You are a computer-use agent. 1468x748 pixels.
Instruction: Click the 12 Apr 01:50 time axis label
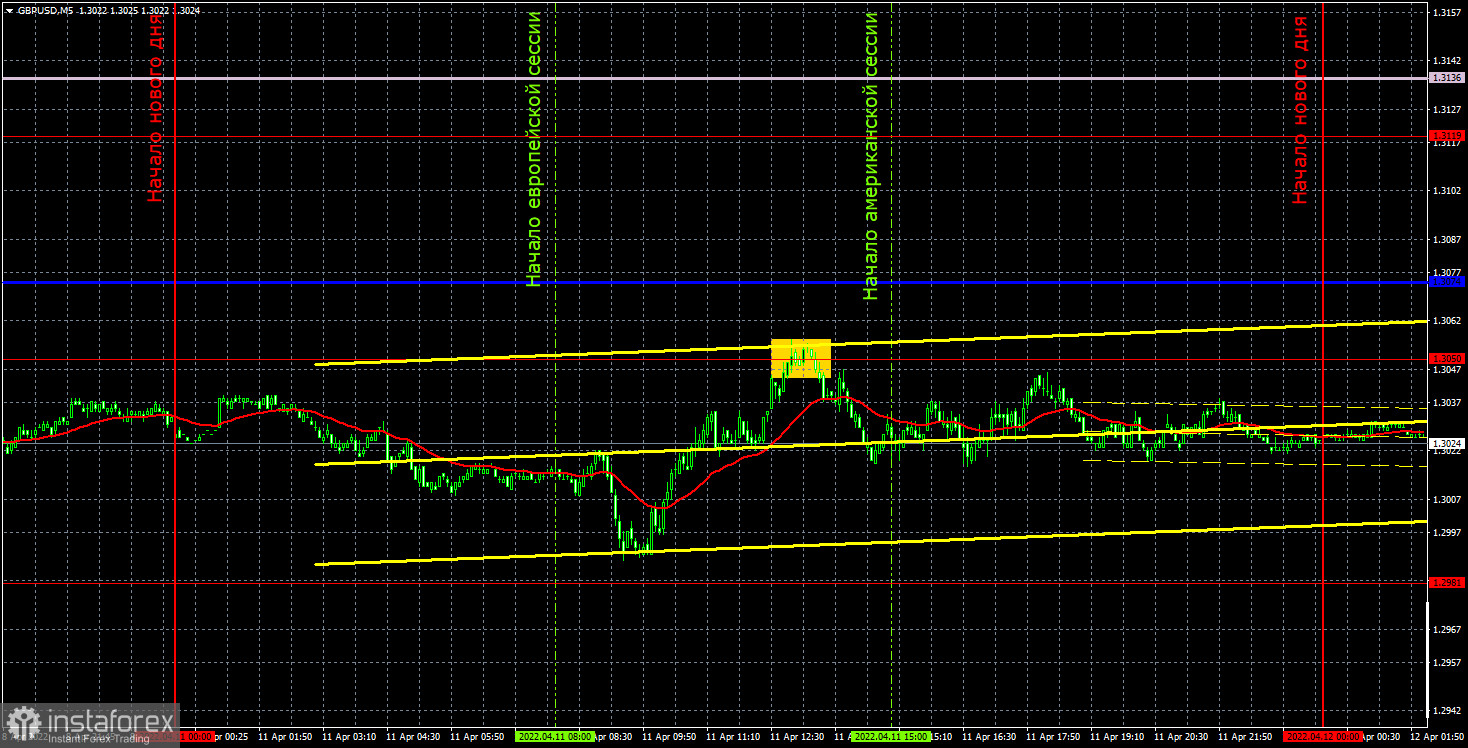tap(1437, 736)
